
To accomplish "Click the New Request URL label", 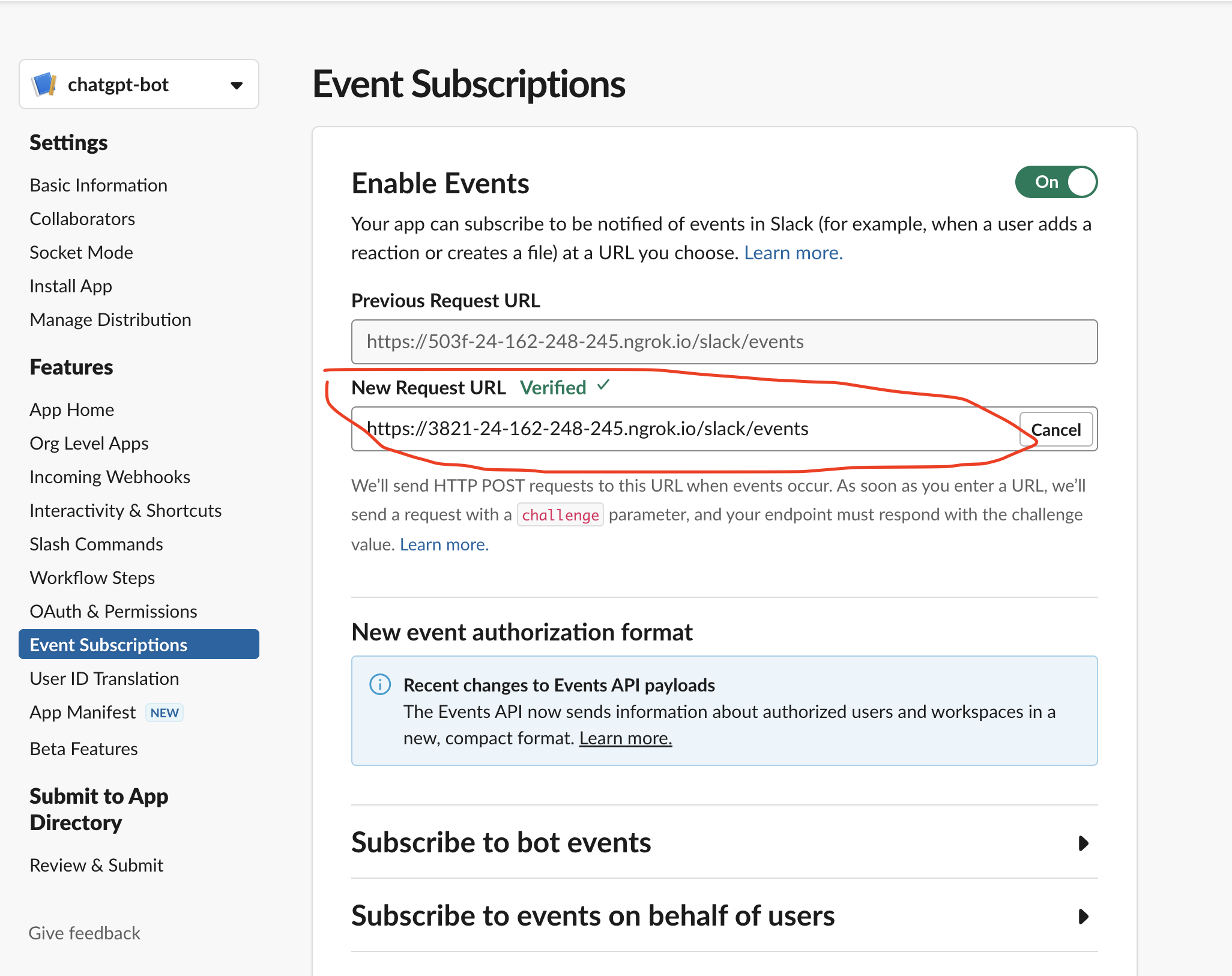I will coord(429,388).
